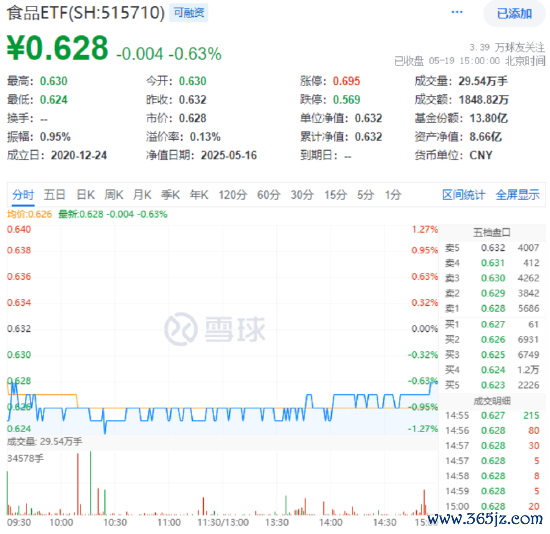The height and width of the screenshot is (534, 550).
Task: Click 溢价率 value 0.13%
Action: pyautogui.click(x=205, y=137)
